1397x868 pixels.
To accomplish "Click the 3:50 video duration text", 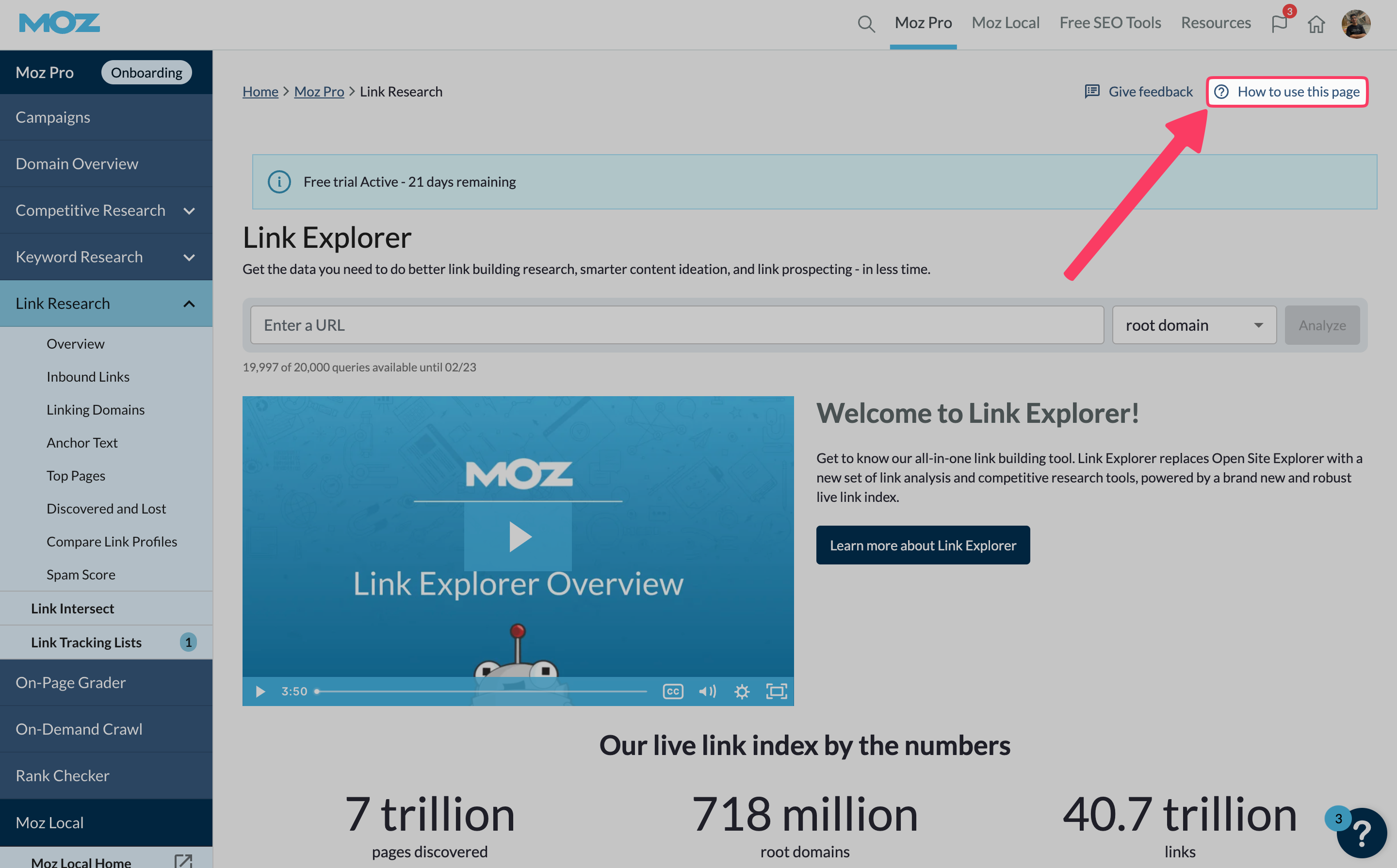I will pos(294,691).
